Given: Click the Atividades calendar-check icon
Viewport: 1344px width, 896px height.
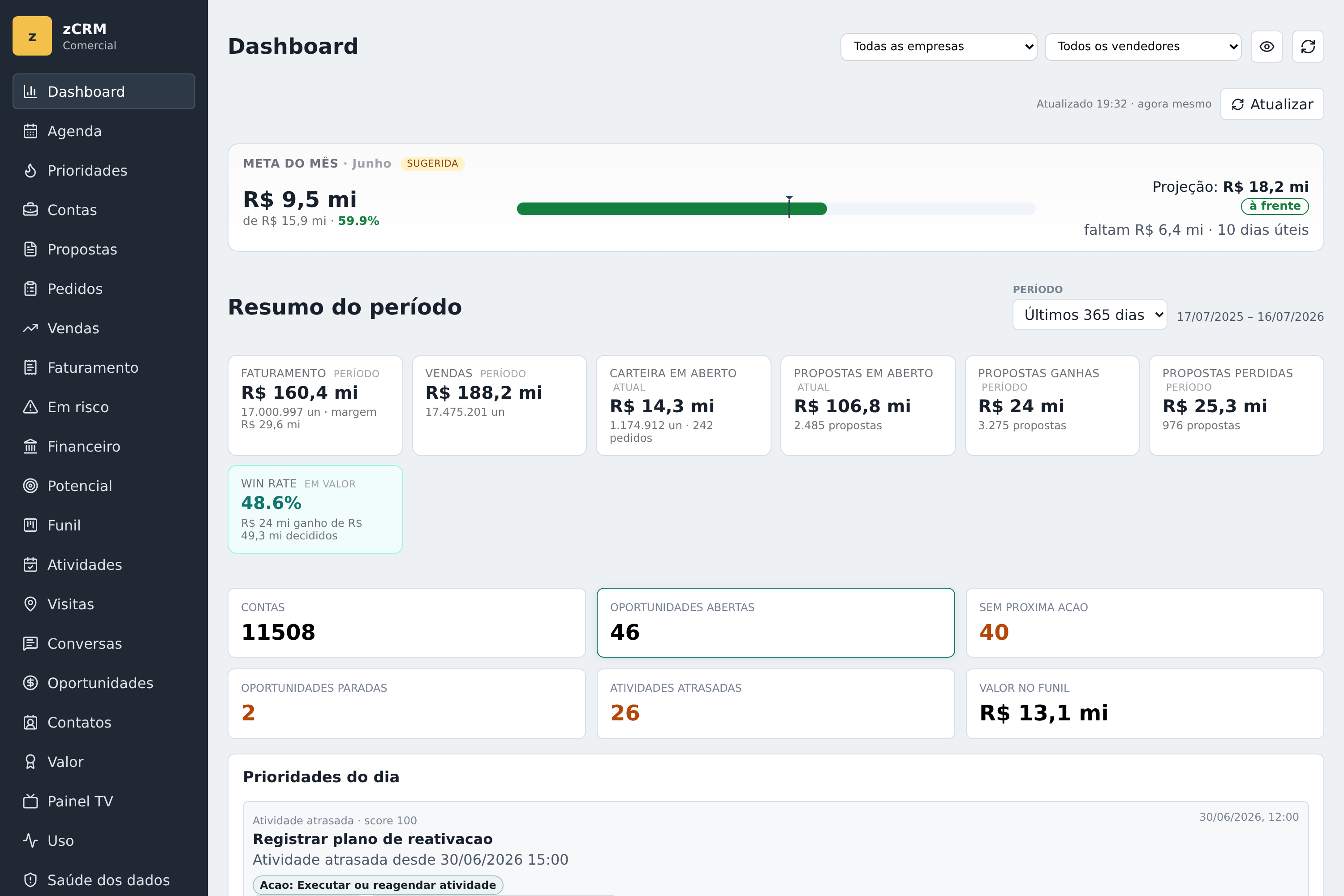Looking at the screenshot, I should point(30,564).
